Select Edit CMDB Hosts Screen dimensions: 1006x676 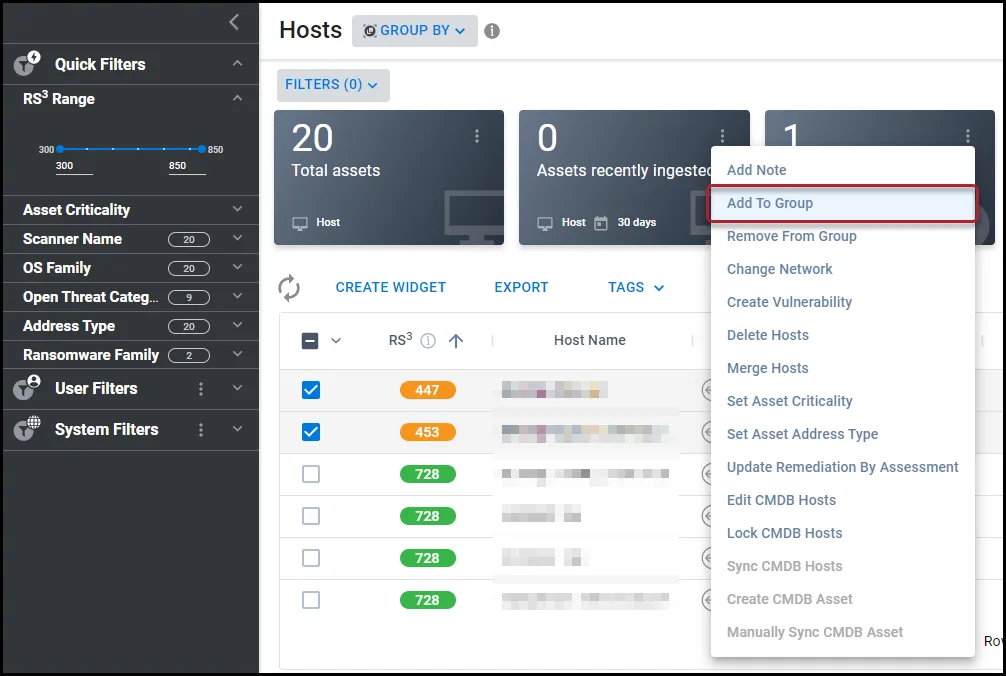point(842,500)
